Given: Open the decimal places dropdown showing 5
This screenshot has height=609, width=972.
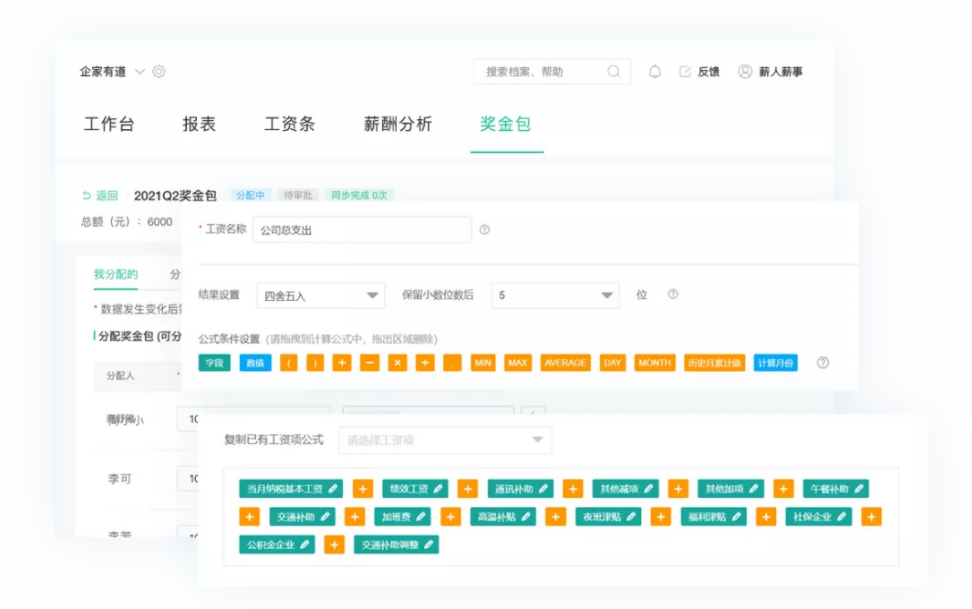Looking at the screenshot, I should (x=555, y=295).
